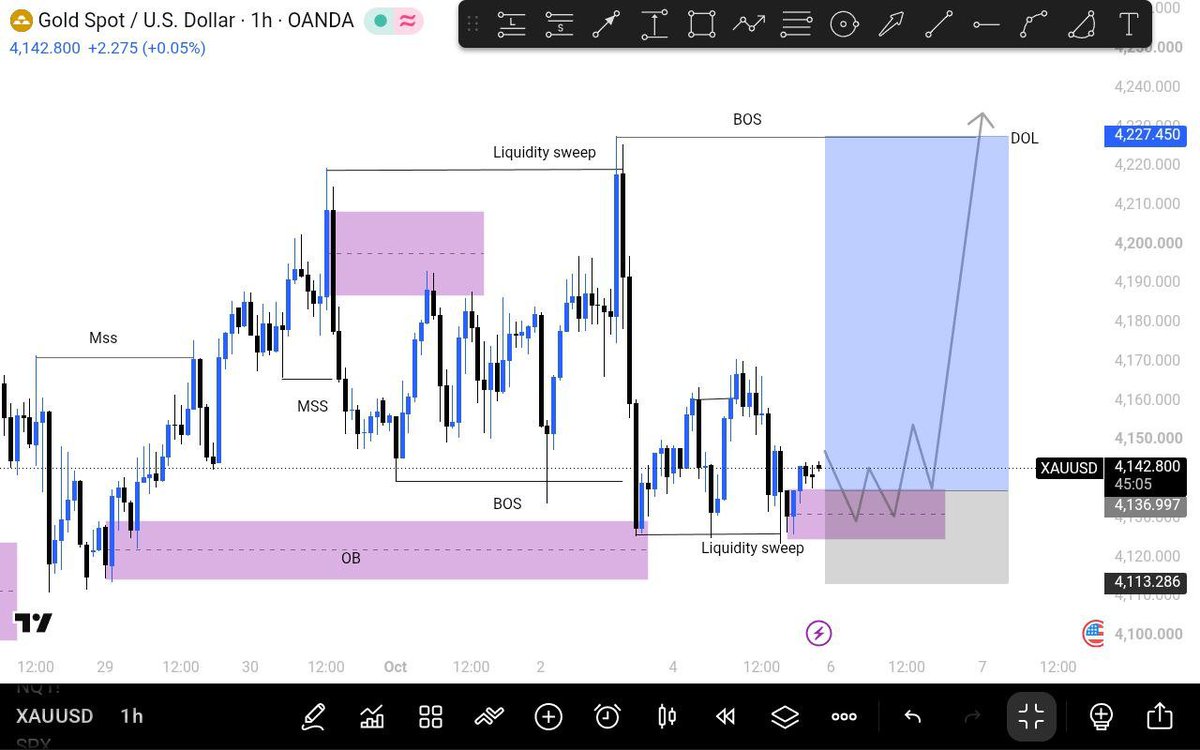Open the US flag economic event marker
This screenshot has width=1200, height=750.
(1094, 633)
